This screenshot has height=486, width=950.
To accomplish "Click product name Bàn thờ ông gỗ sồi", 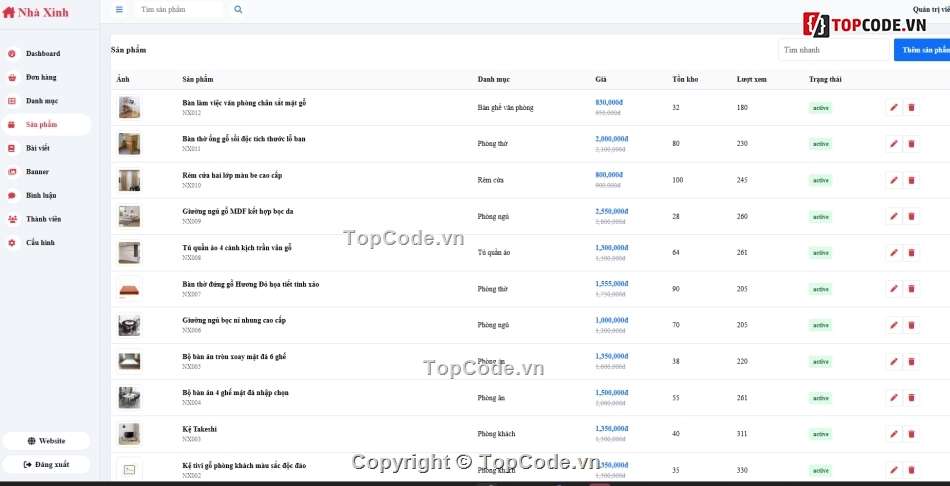I will tap(244, 139).
